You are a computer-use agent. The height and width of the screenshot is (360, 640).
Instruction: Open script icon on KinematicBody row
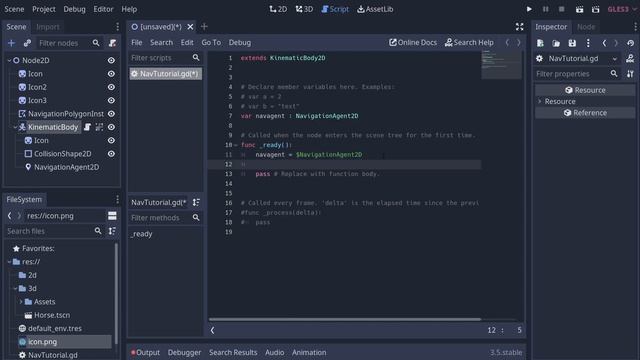coord(87,127)
